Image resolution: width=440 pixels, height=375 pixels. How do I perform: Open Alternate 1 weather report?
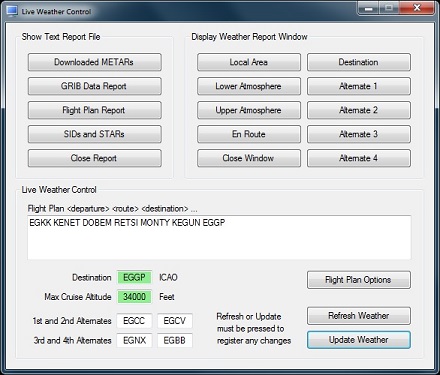(x=359, y=86)
